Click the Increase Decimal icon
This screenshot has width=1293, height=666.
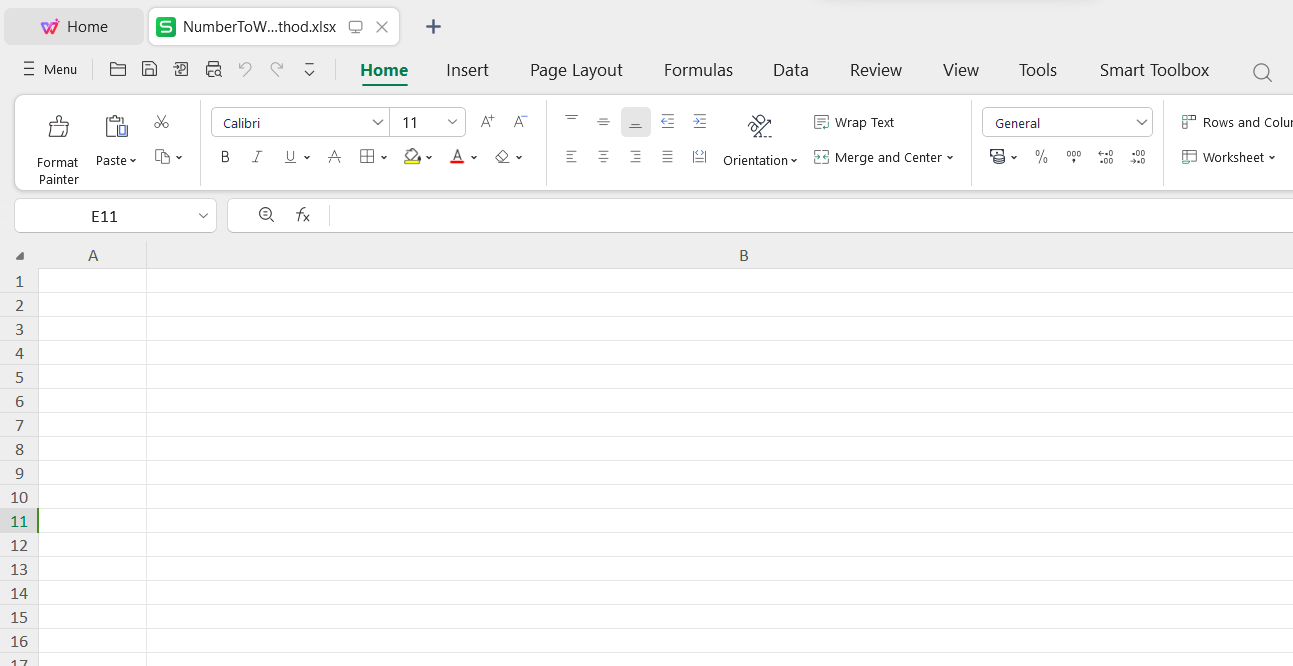(1105, 157)
